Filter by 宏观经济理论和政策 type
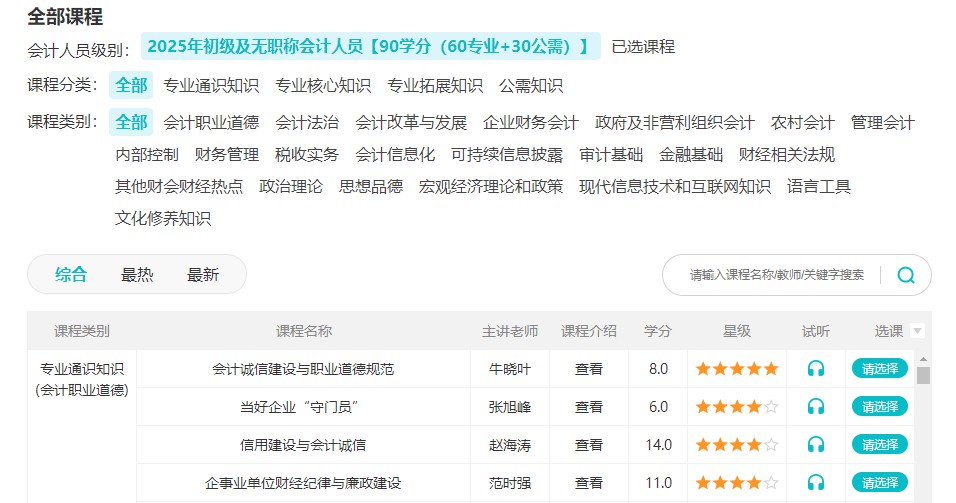 click(x=491, y=187)
